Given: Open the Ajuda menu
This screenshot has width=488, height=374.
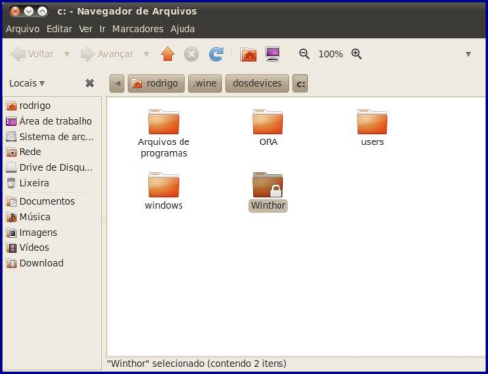Looking at the screenshot, I should pos(182,29).
